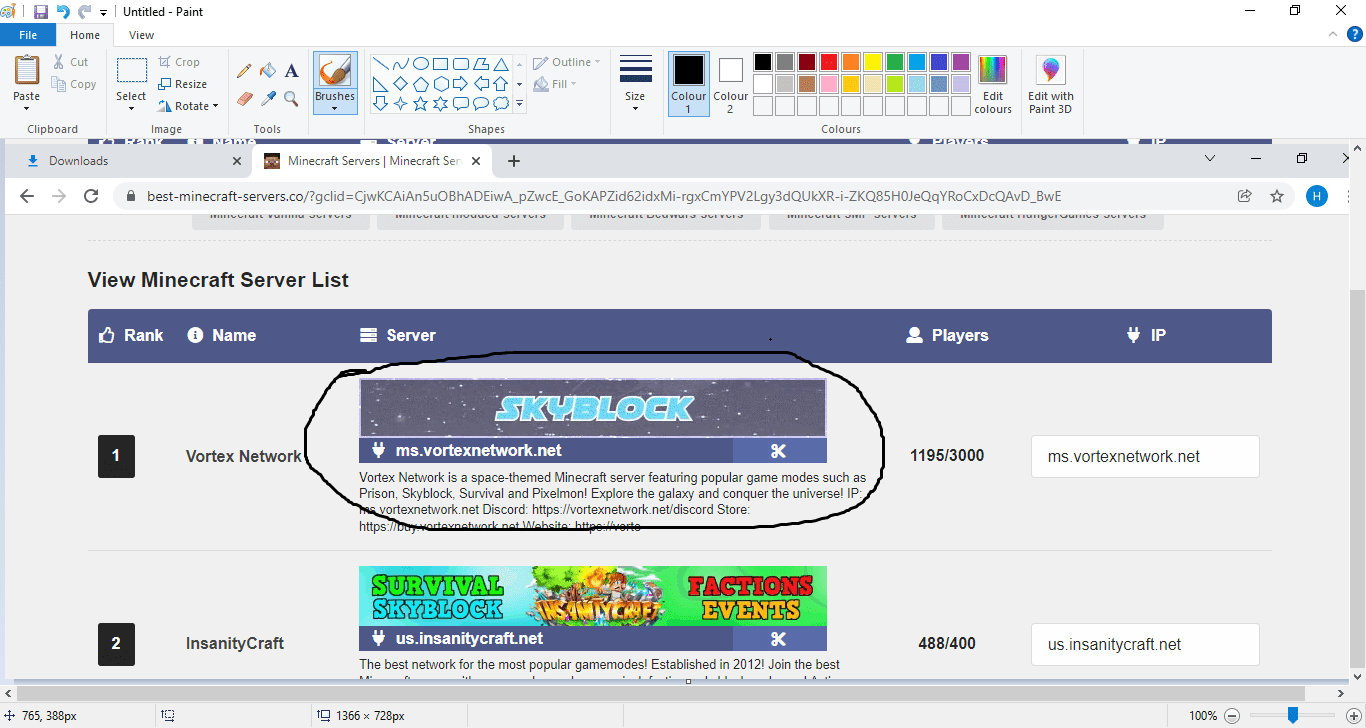Cut the selection with the Cut button

71,62
